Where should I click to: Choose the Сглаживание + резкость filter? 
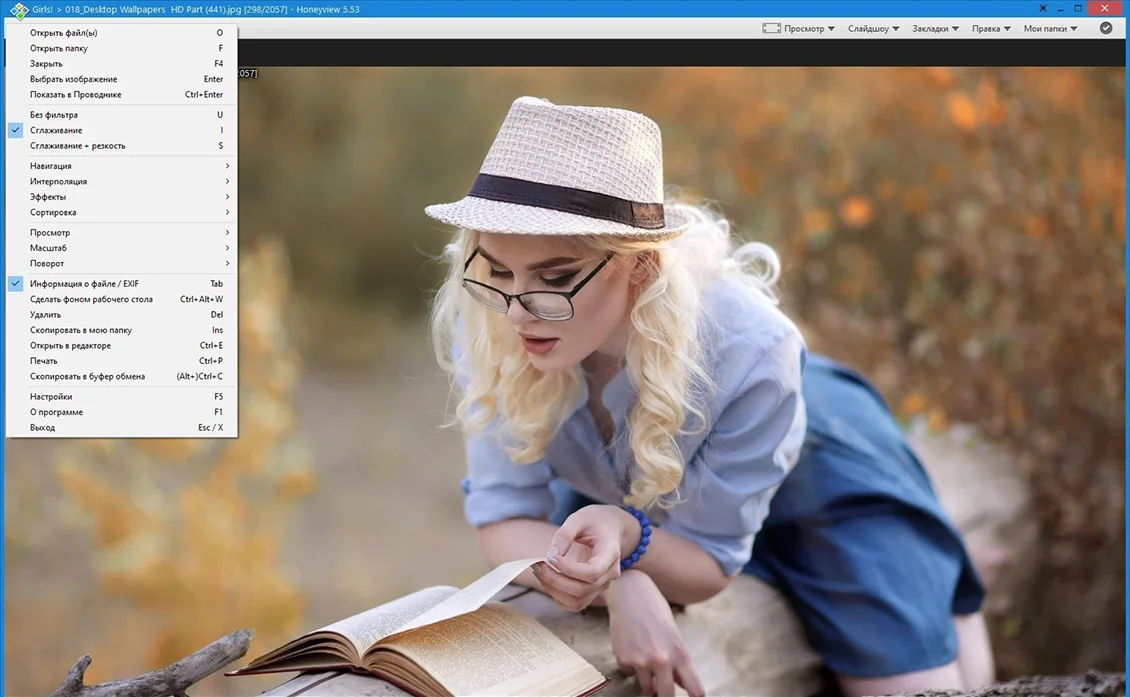click(x=77, y=146)
